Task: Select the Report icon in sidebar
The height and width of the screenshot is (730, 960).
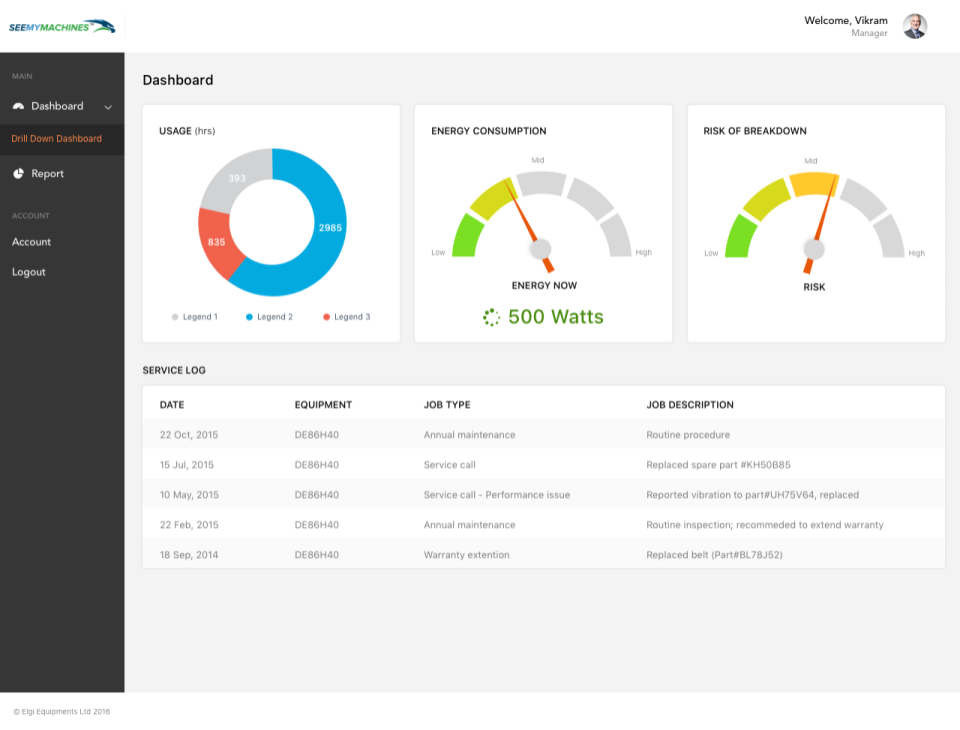Action: (18, 173)
